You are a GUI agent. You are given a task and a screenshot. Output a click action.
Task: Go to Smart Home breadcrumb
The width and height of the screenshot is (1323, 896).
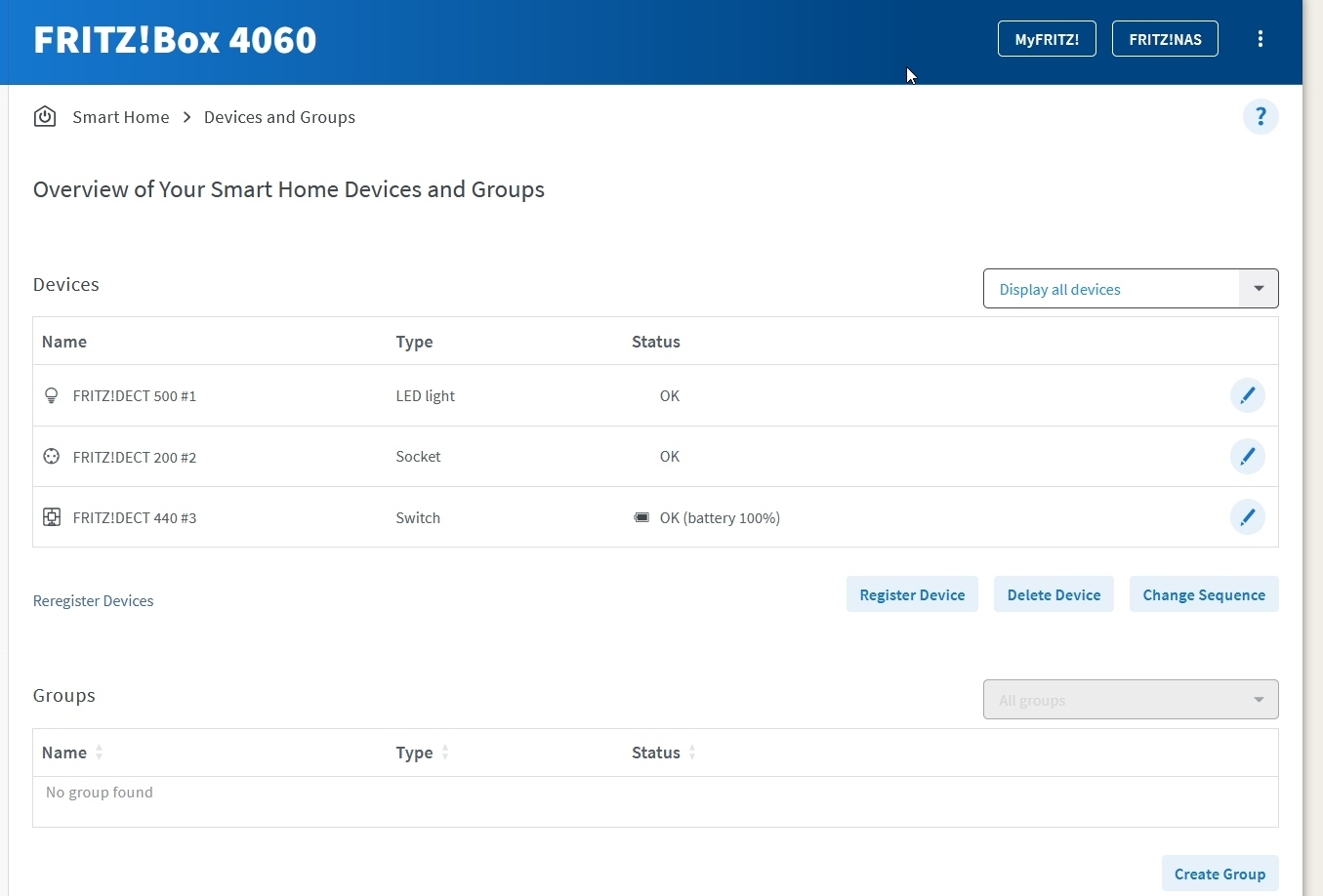click(121, 117)
